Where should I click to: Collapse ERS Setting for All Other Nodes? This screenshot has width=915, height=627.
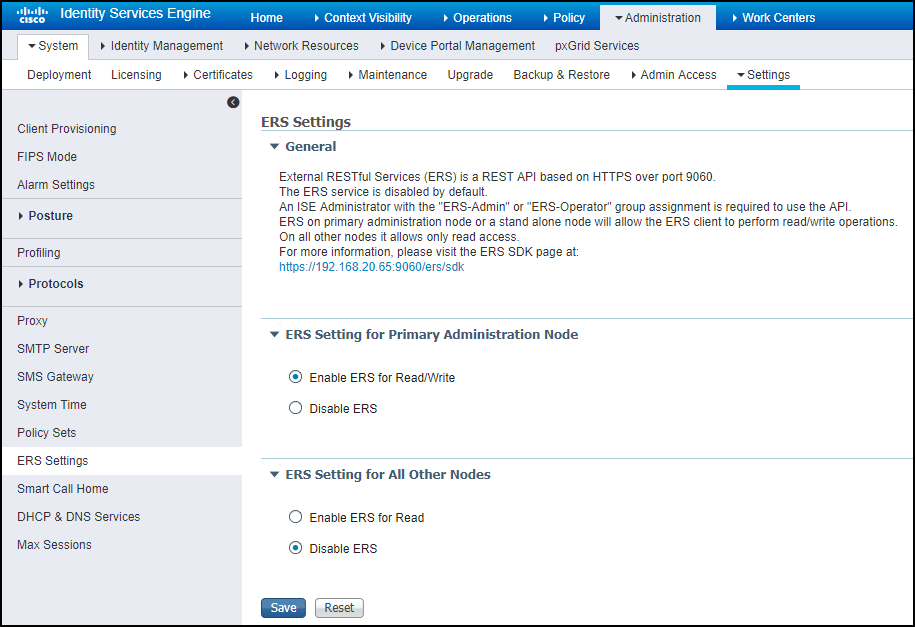coord(274,475)
